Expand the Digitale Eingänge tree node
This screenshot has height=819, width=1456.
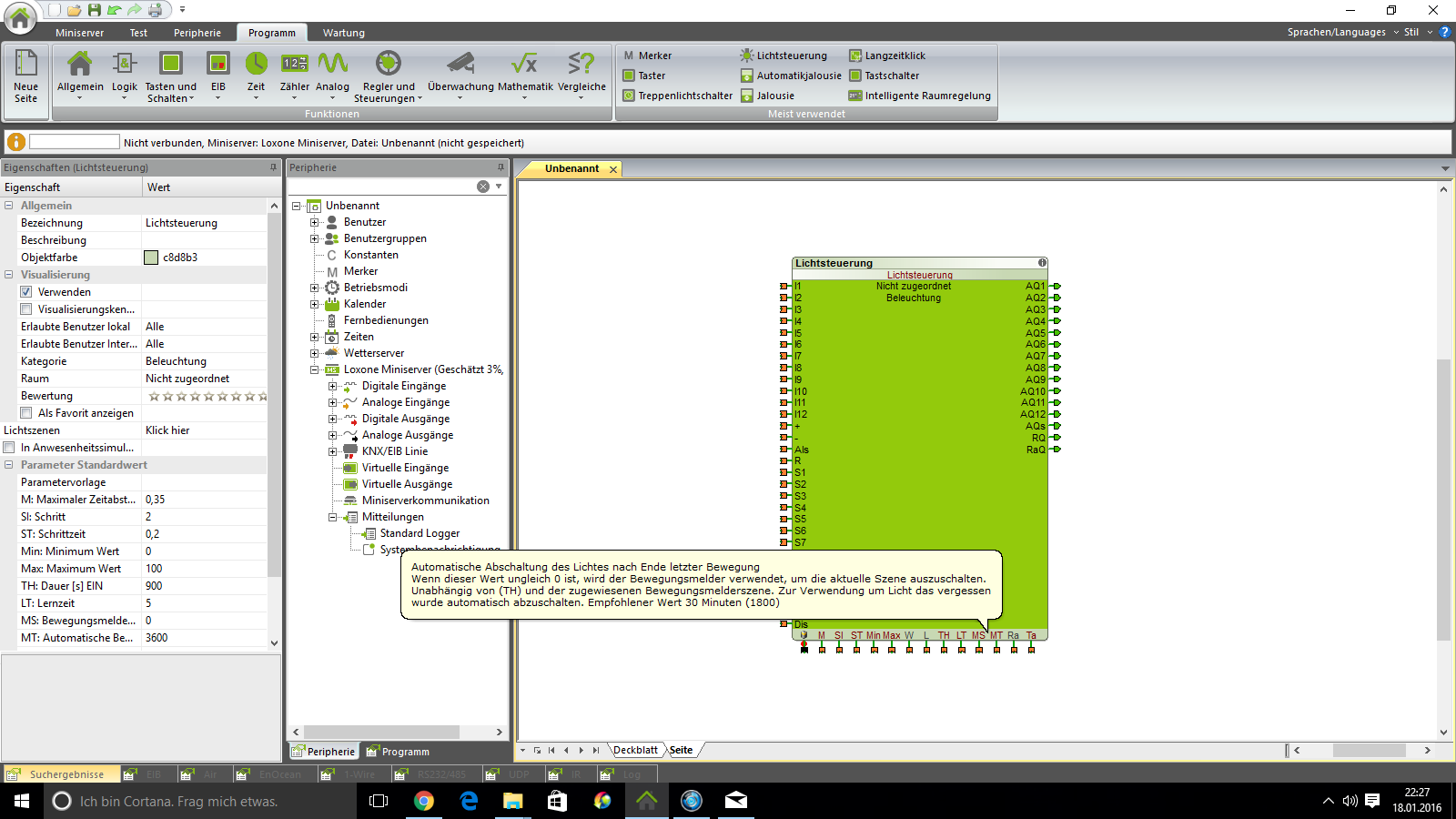[x=332, y=386]
